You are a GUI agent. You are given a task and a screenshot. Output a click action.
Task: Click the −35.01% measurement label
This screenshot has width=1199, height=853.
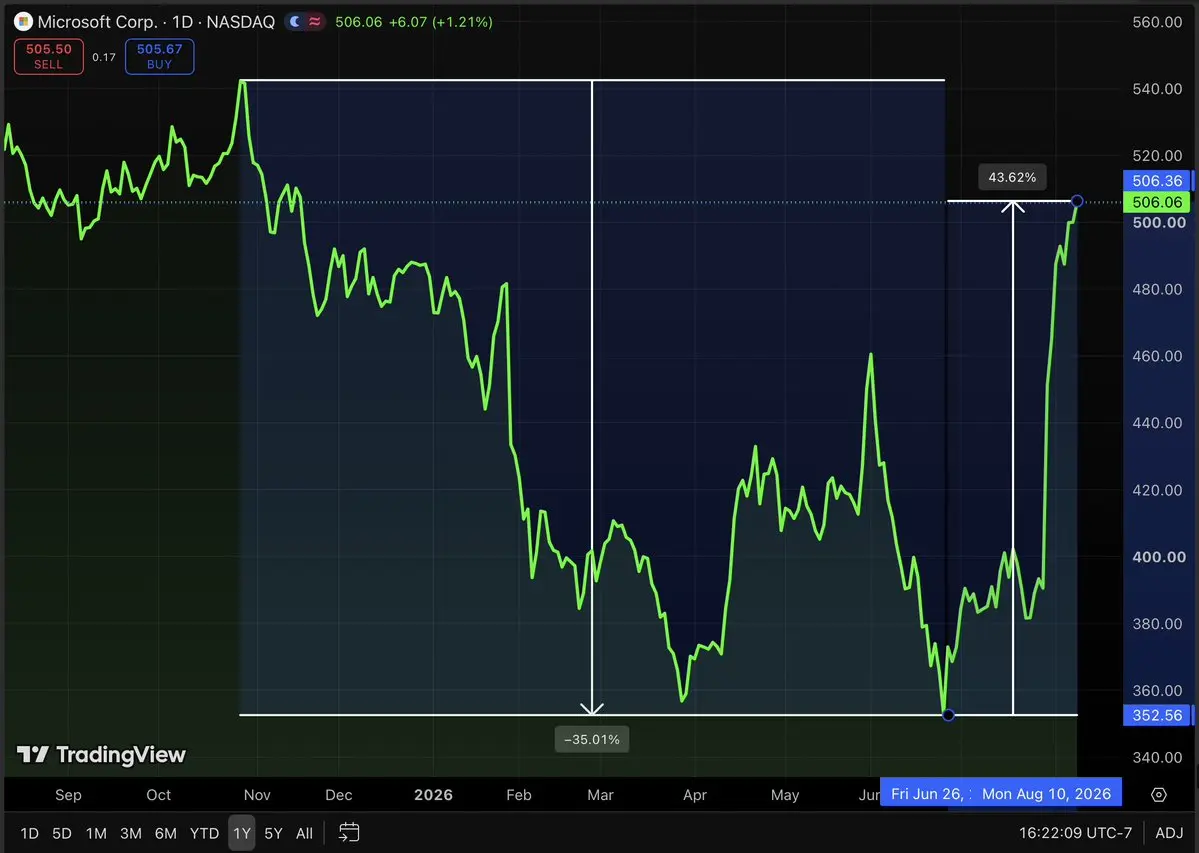coord(592,739)
